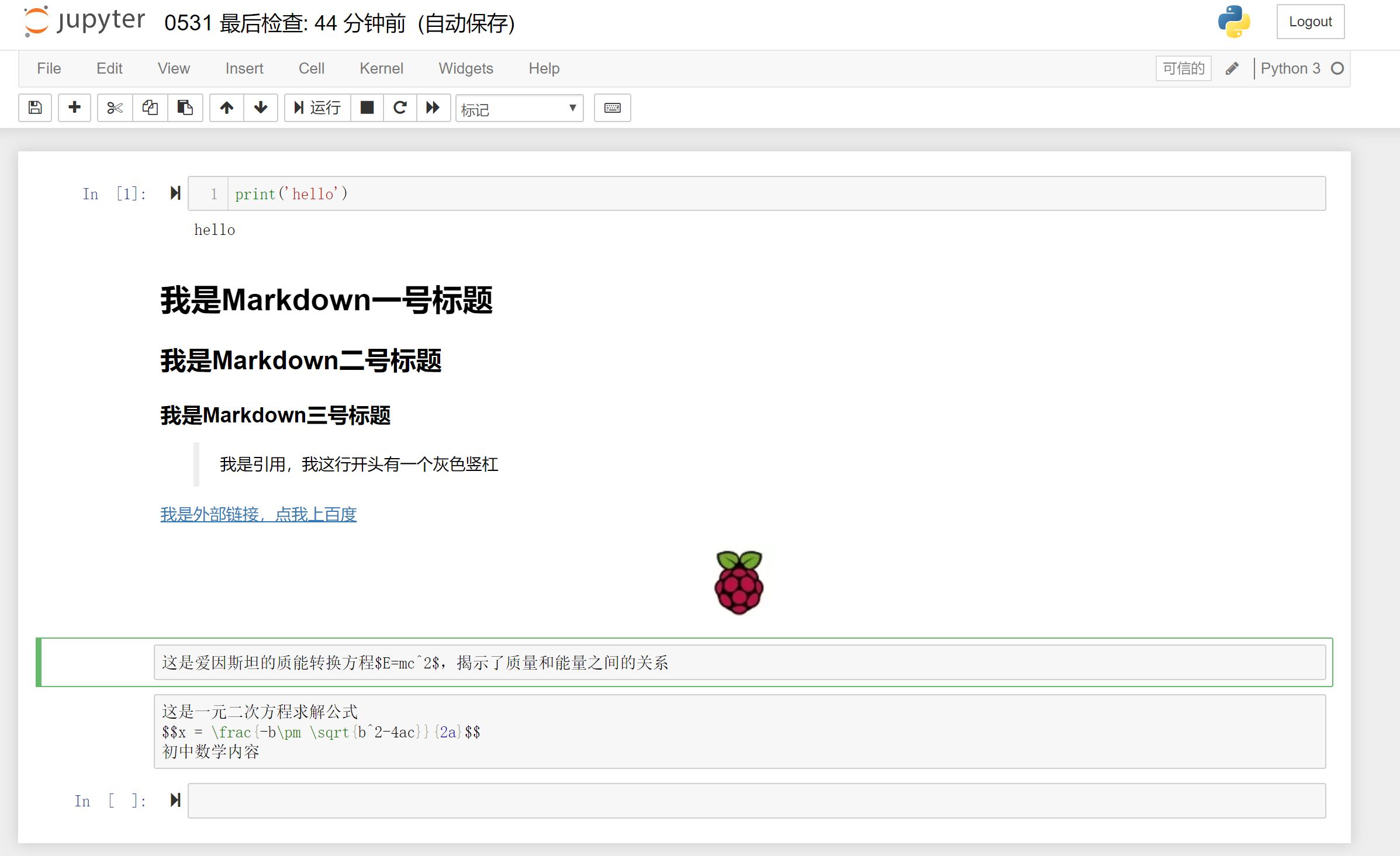Click the 可信的 trust indicator
The image size is (1400, 856).
[x=1183, y=68]
